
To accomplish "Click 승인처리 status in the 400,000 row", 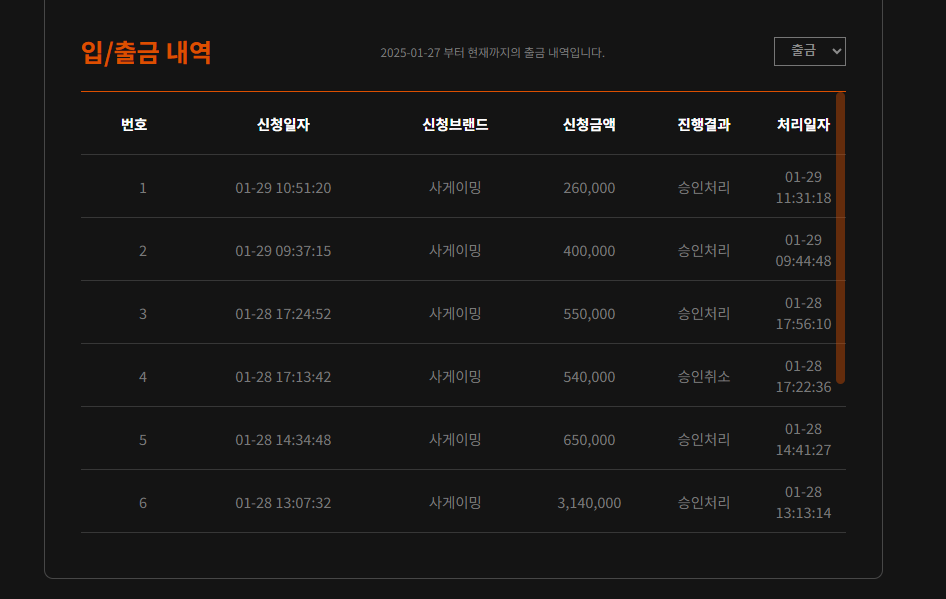I will (703, 250).
